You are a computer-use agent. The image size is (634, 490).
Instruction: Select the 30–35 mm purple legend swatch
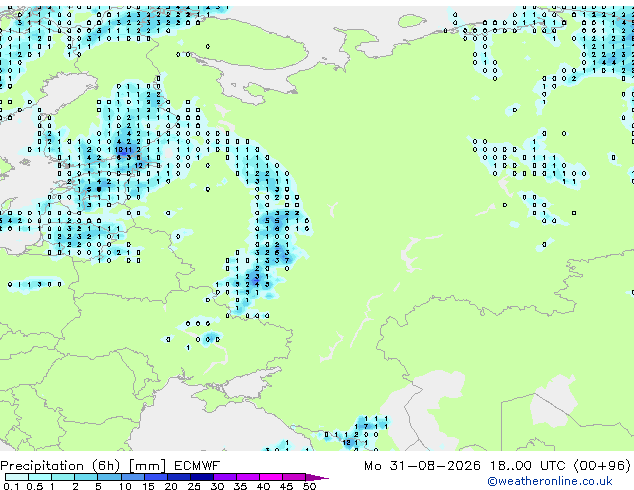pos(225,477)
